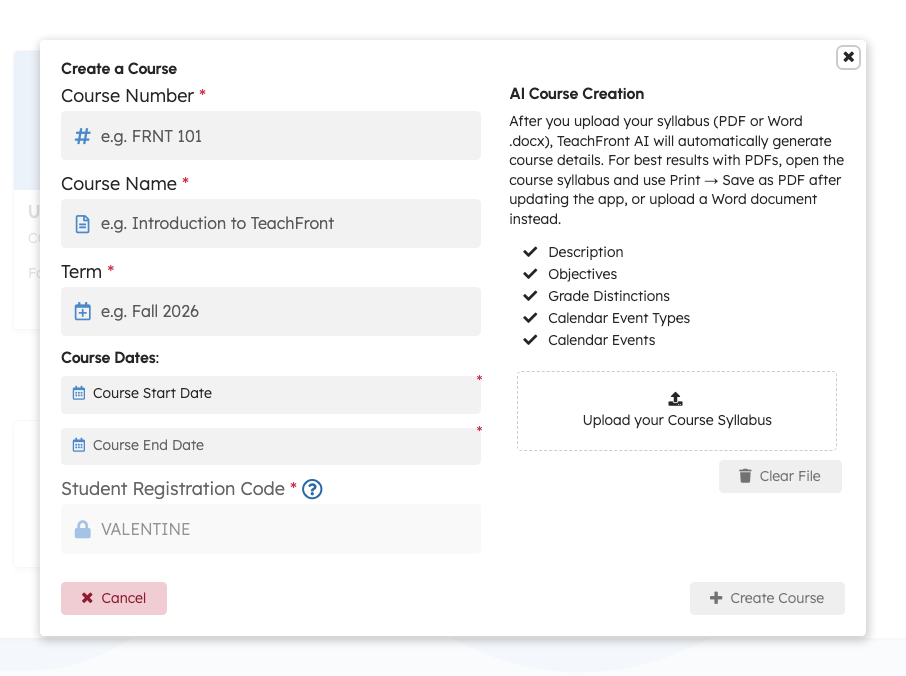Click the plus icon on Create Course

716,598
